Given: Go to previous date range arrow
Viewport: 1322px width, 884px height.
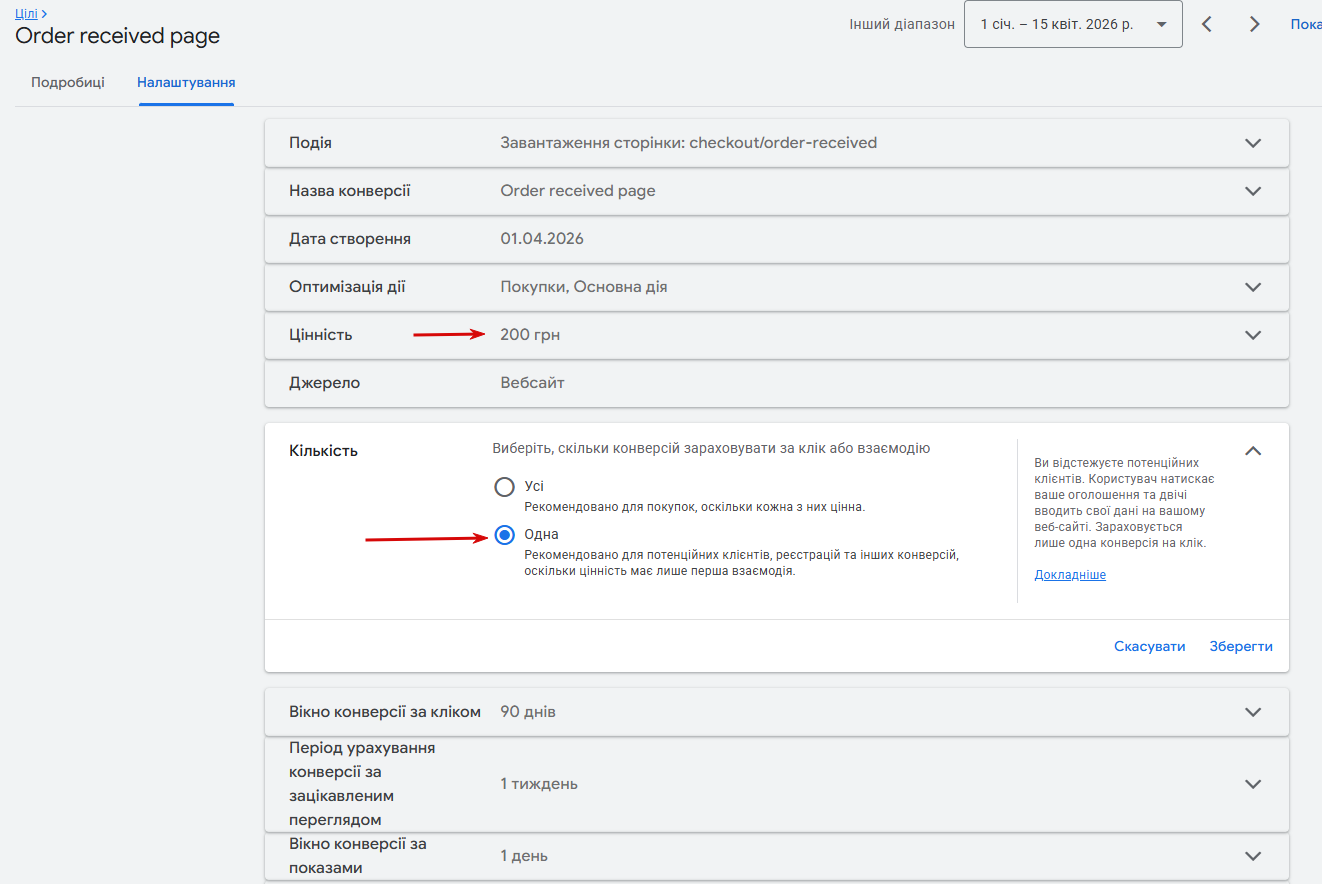Looking at the screenshot, I should 1207,24.
